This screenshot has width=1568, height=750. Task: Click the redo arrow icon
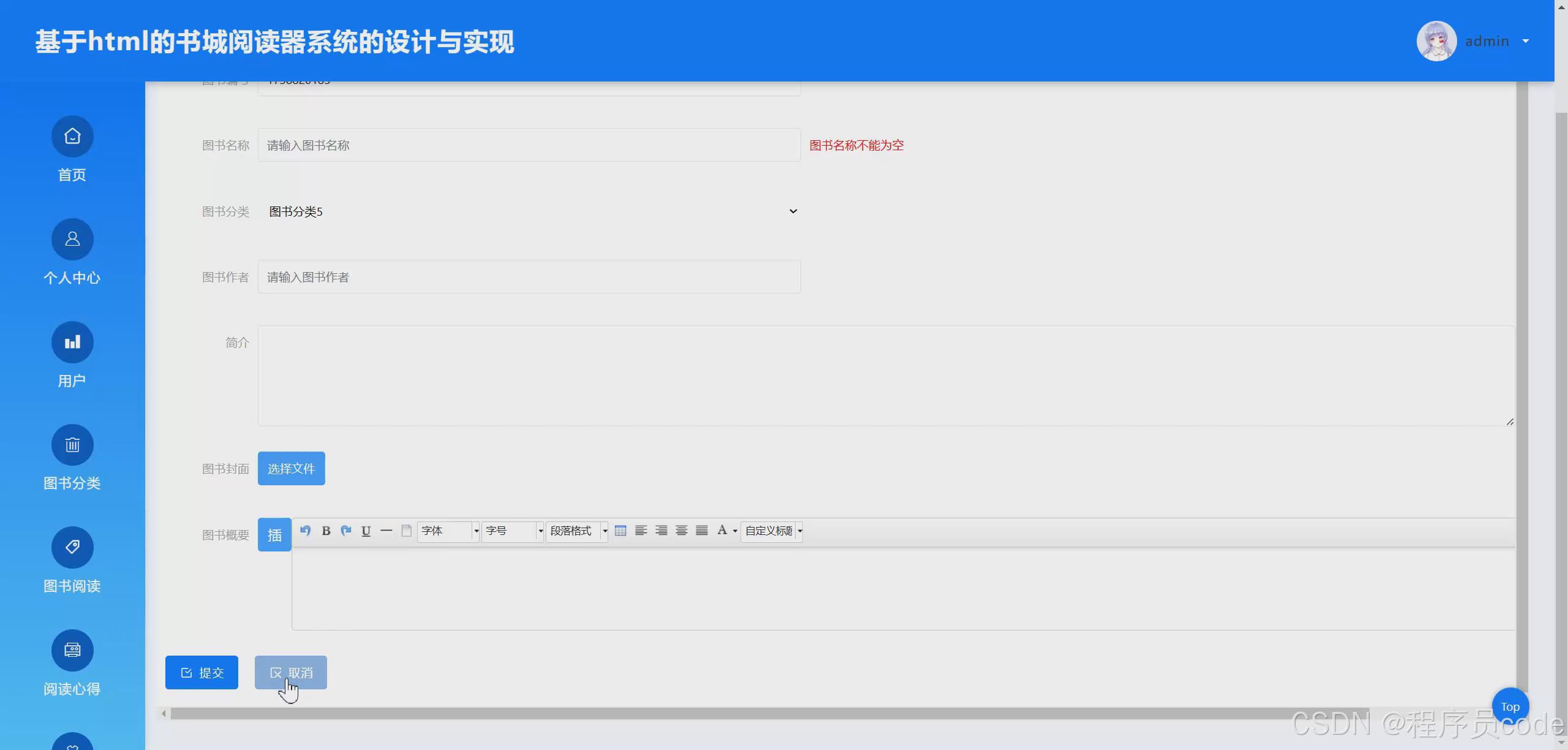[x=346, y=531]
